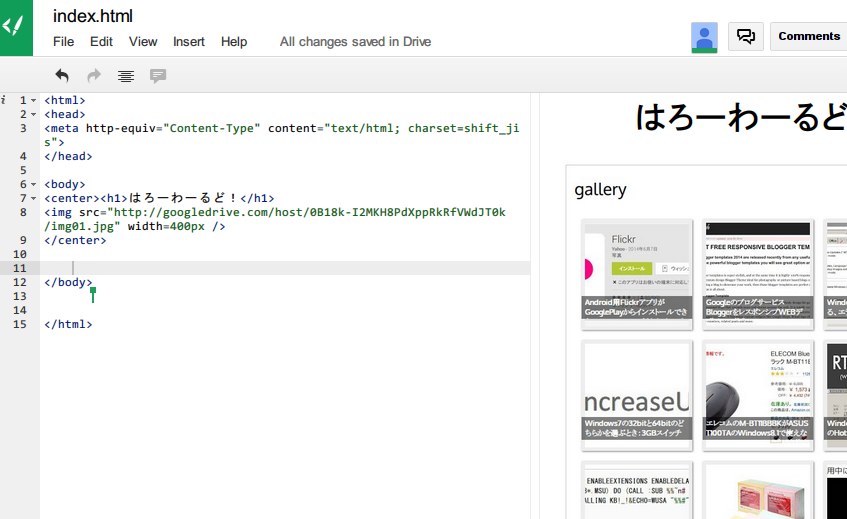Open the Edit menu
This screenshot has width=847, height=519.
click(x=101, y=42)
